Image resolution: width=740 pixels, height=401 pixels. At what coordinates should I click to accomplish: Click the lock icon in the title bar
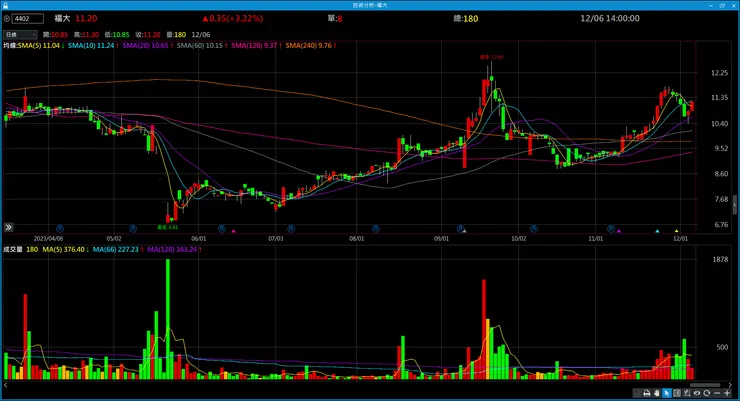(5, 5)
